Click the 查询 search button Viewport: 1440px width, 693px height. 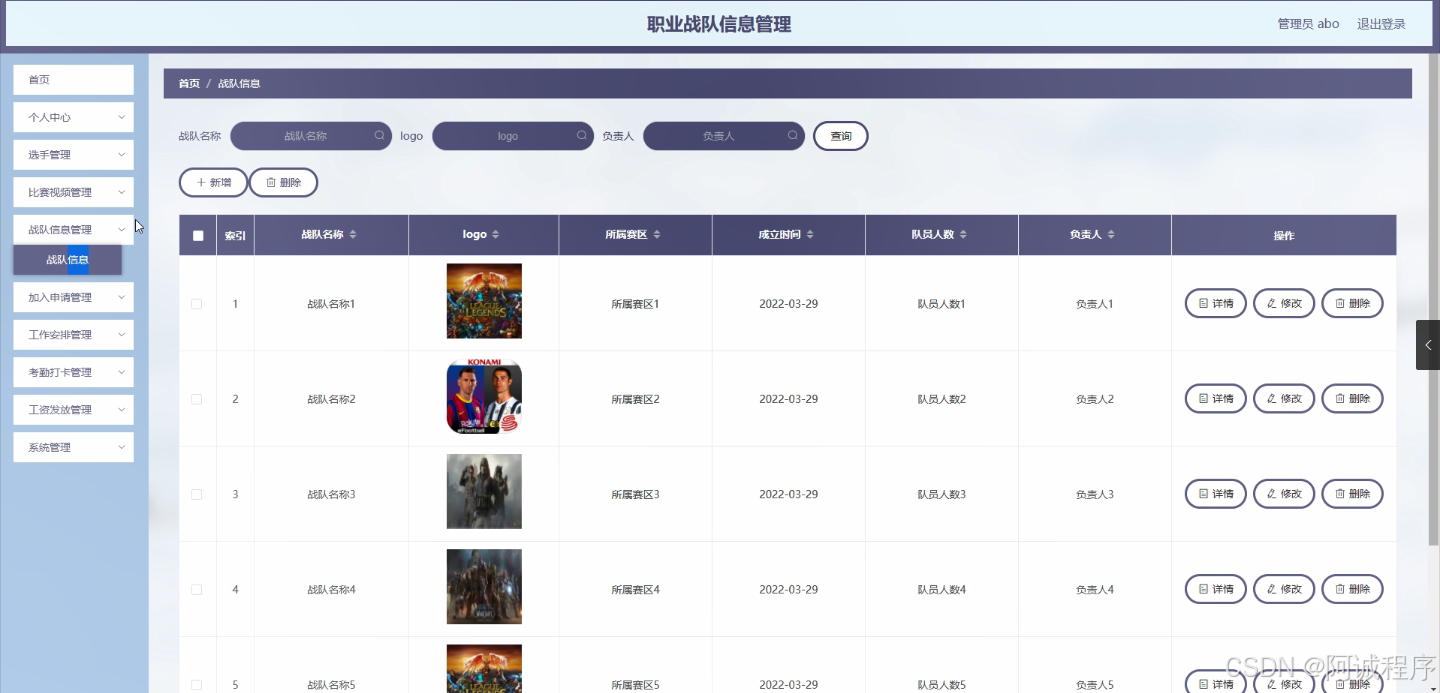coord(841,136)
